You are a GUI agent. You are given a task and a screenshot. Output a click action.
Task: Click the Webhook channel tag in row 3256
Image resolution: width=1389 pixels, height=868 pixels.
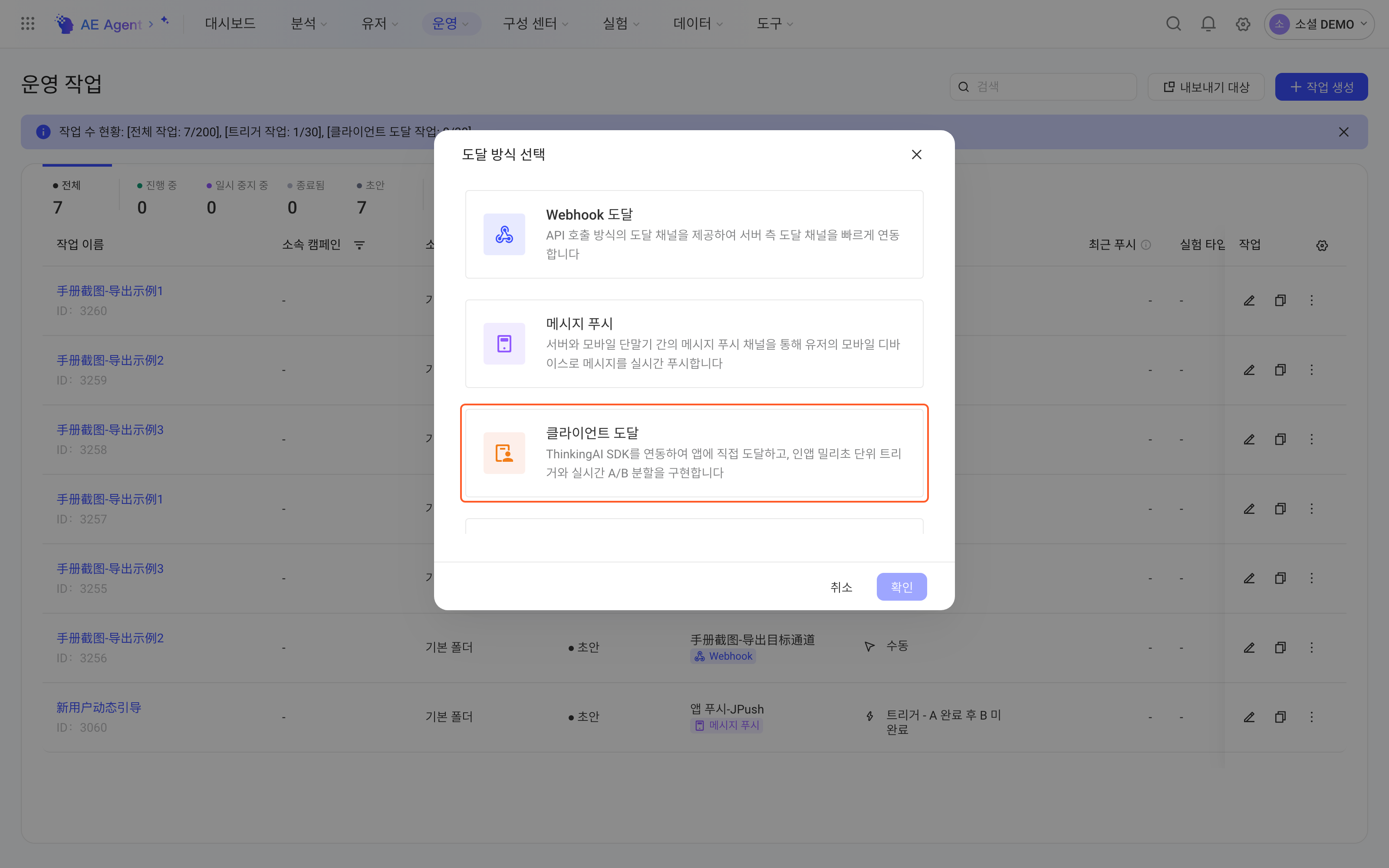point(723,656)
